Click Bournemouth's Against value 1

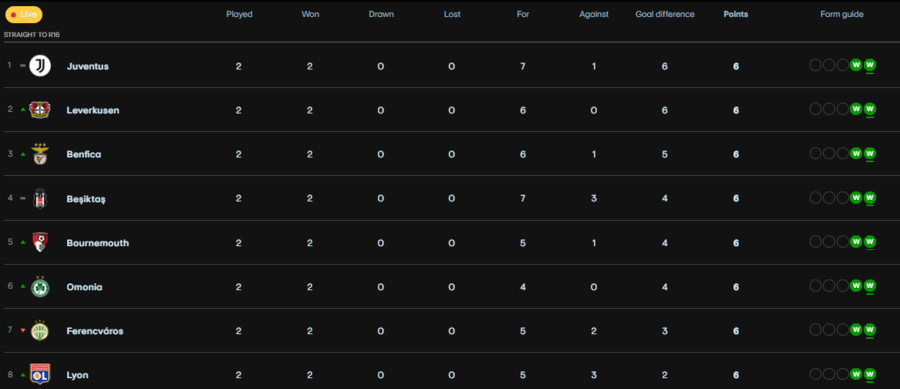coord(593,243)
